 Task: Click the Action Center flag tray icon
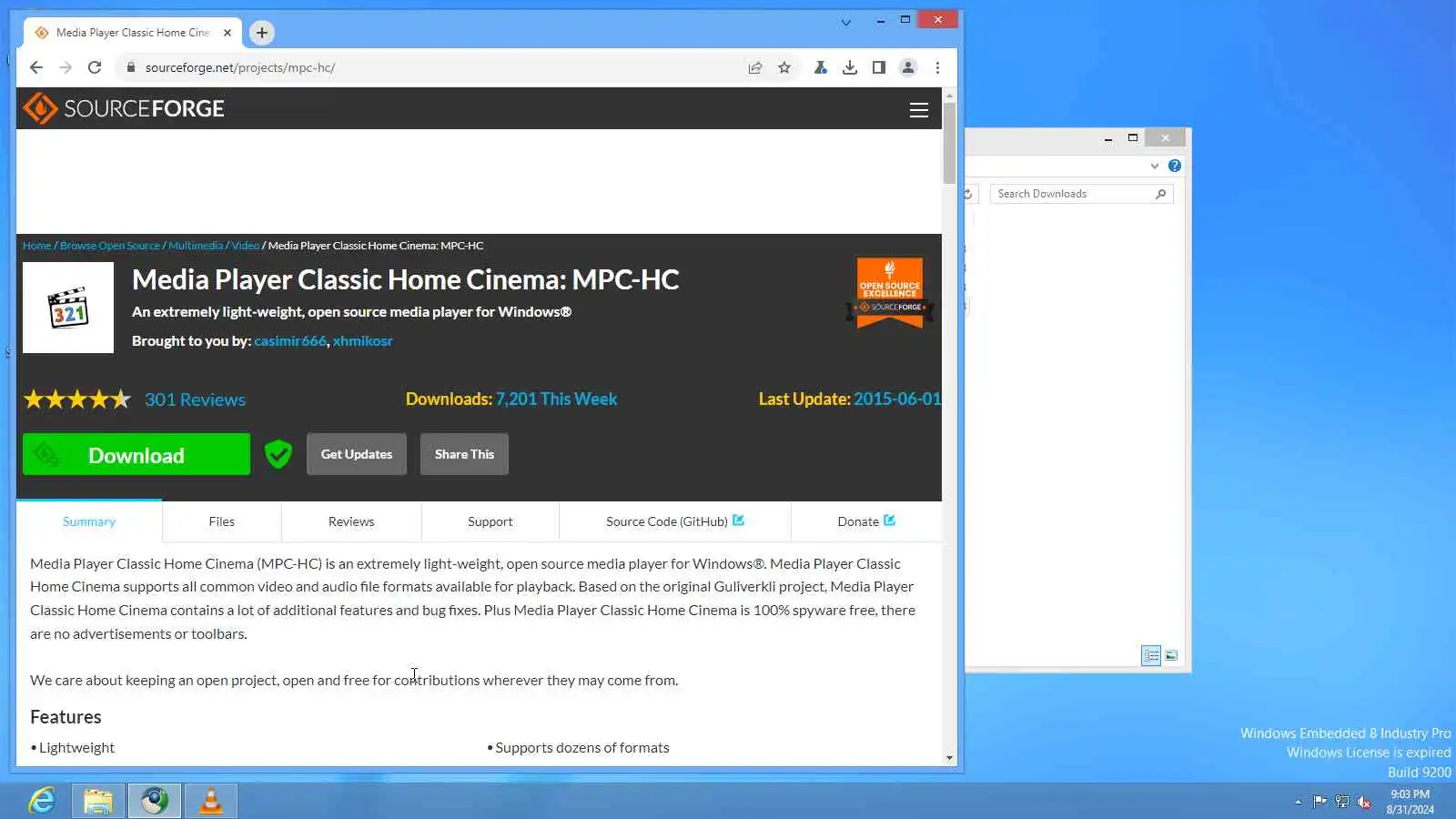tap(1319, 802)
